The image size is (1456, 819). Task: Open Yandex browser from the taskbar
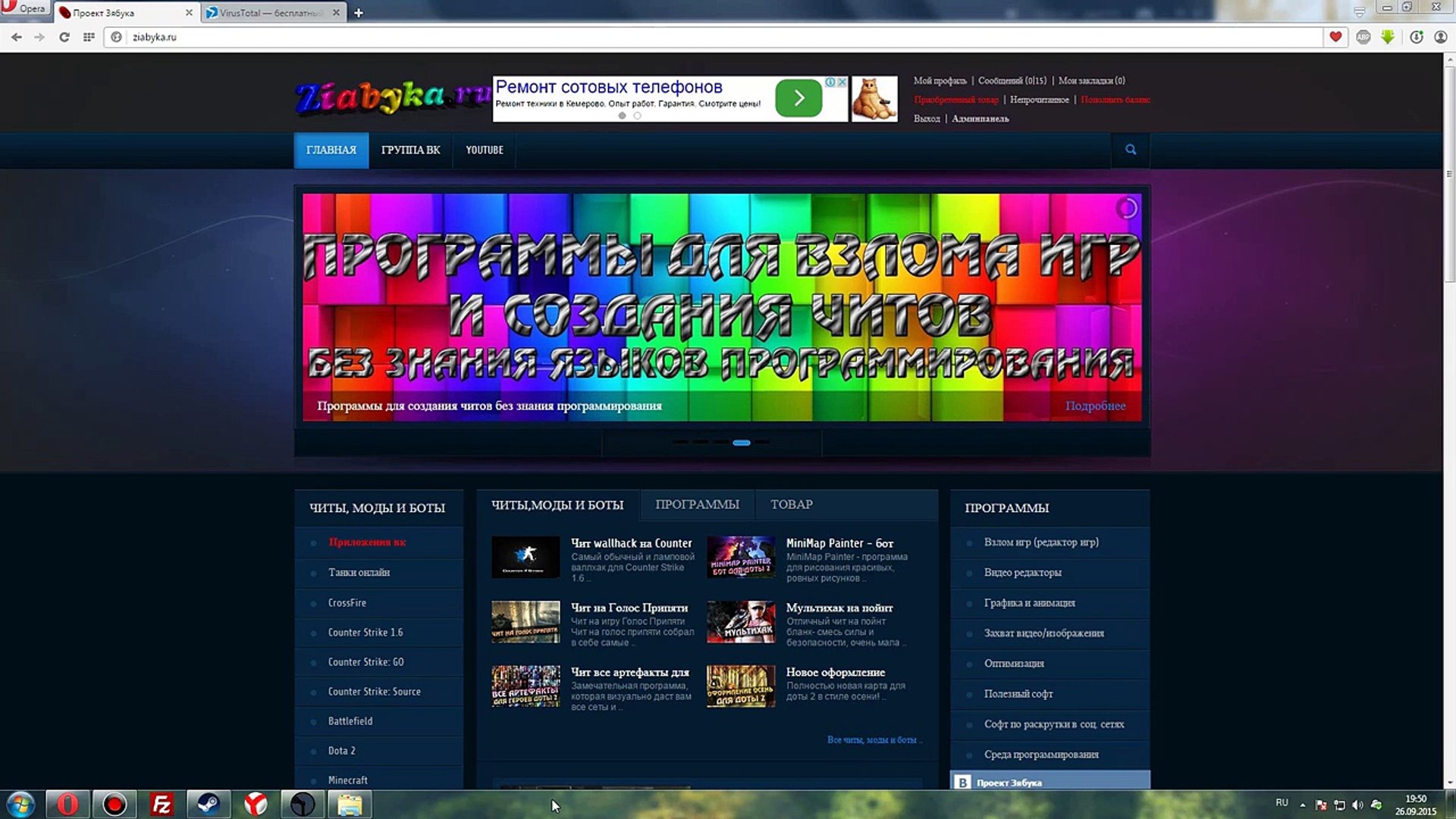click(256, 804)
